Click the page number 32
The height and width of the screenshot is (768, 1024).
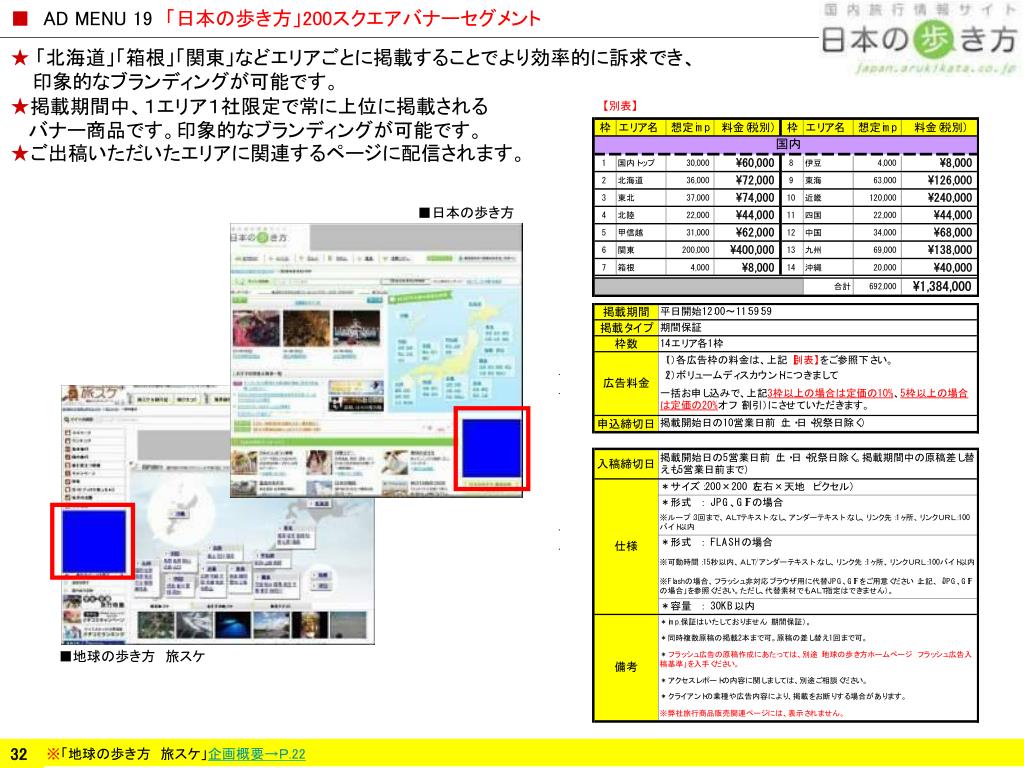pos(18,754)
